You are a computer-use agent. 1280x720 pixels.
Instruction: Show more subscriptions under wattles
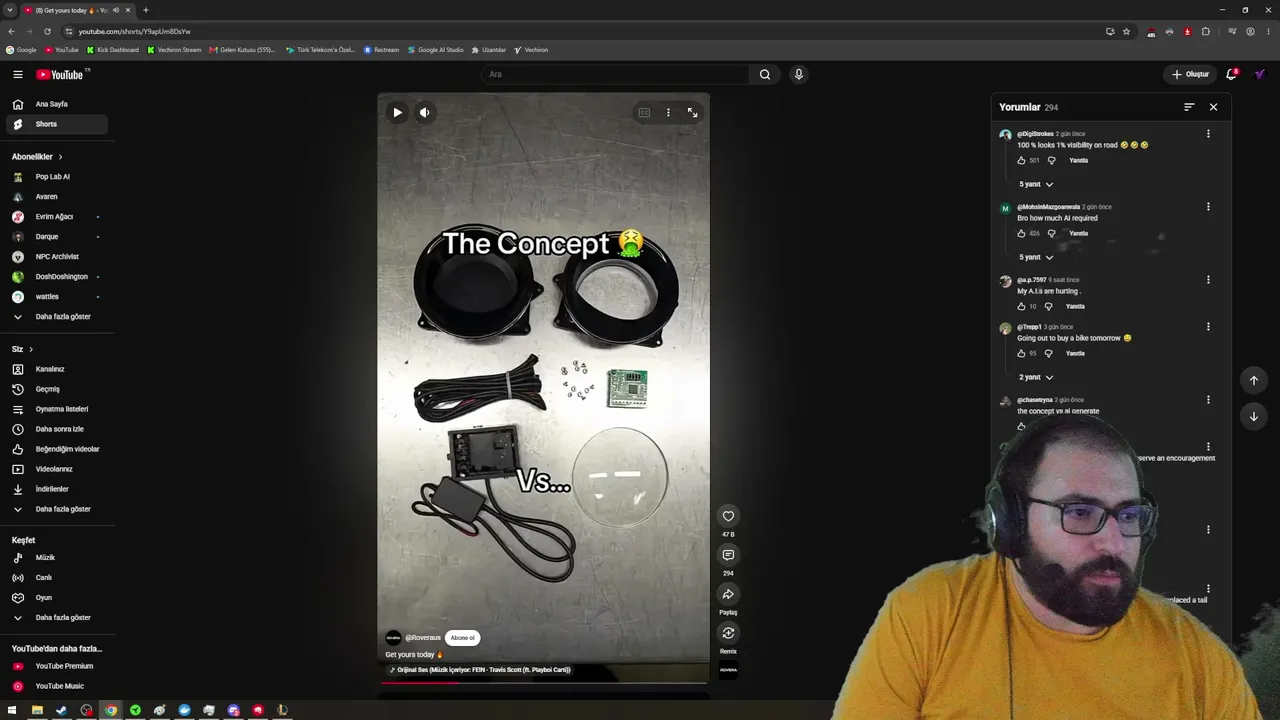click(x=58, y=317)
